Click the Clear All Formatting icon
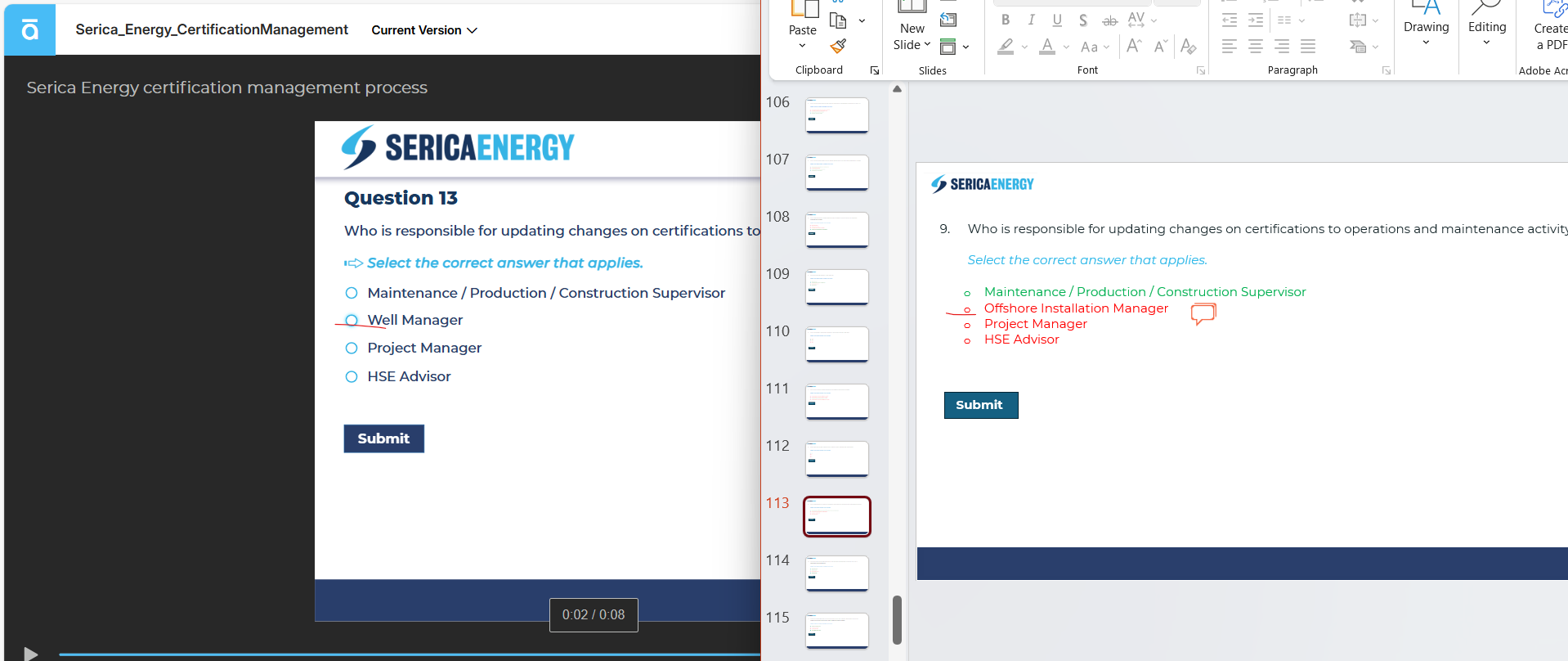This screenshot has height=661, width=1568. pos(1189,47)
